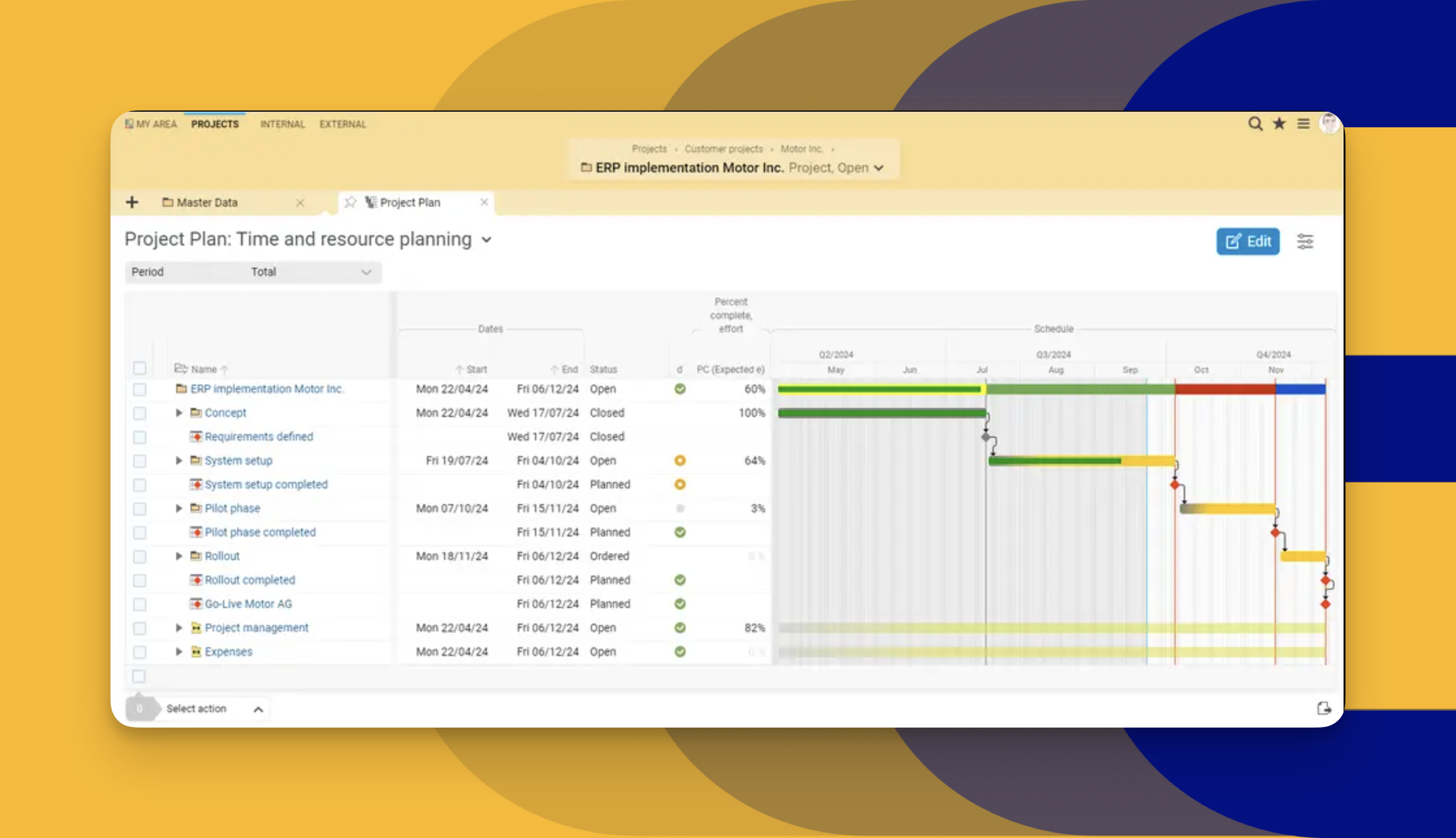Viewport: 1456px width, 838px height.
Task: Click milestone icon of Go-Live Motor AG
Action: point(196,603)
